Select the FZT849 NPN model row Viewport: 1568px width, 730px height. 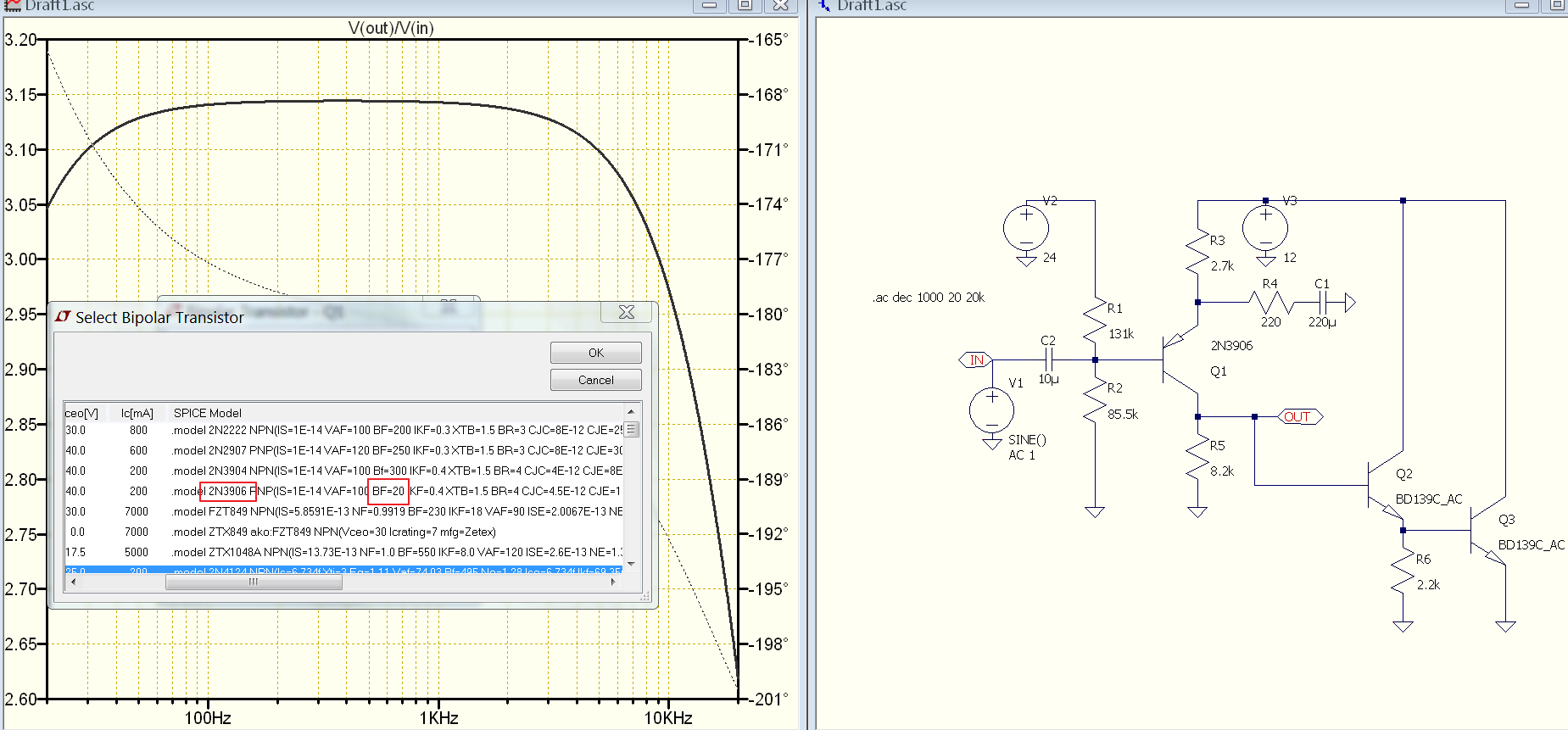point(344,511)
